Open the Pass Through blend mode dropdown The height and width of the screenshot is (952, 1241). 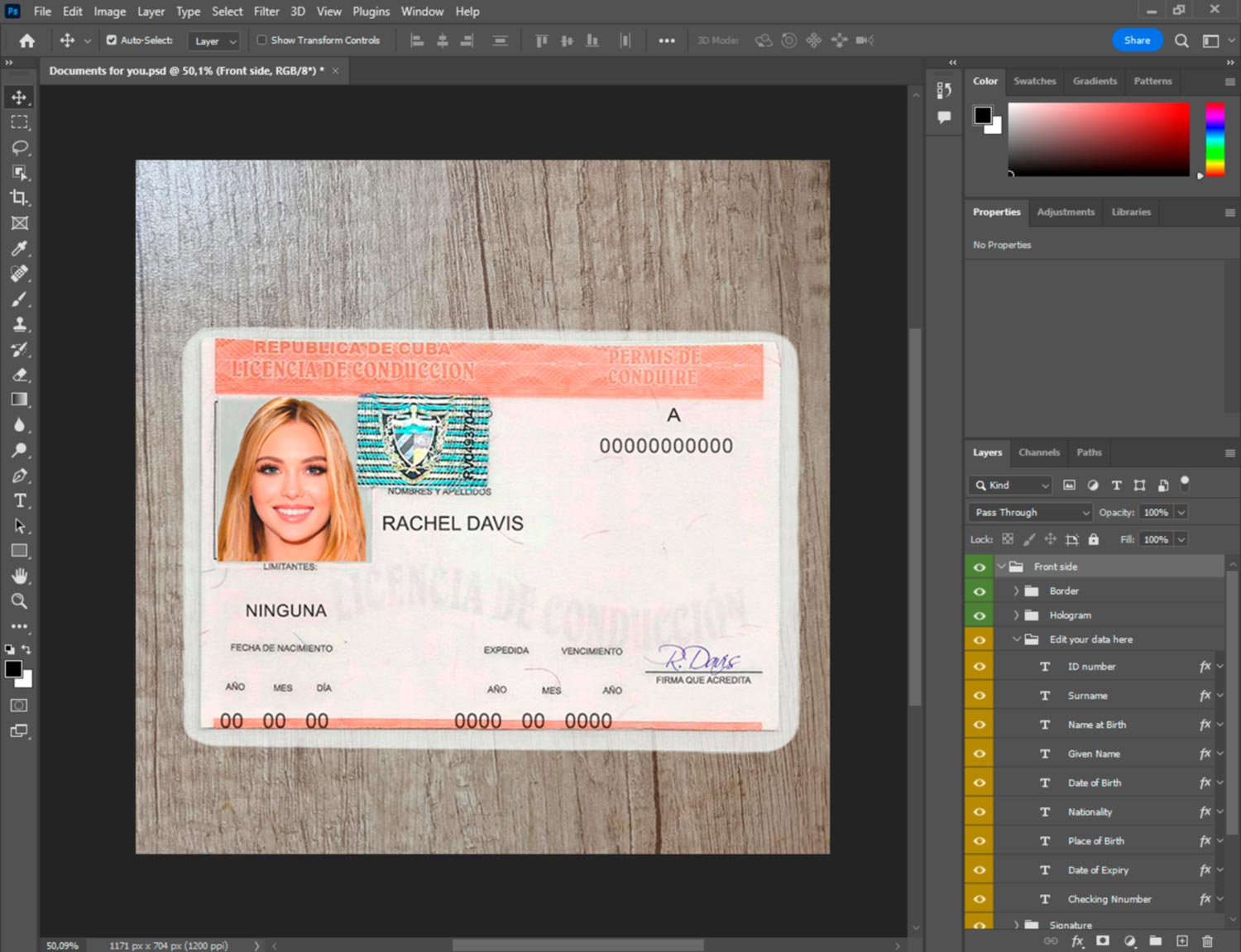(x=1030, y=513)
